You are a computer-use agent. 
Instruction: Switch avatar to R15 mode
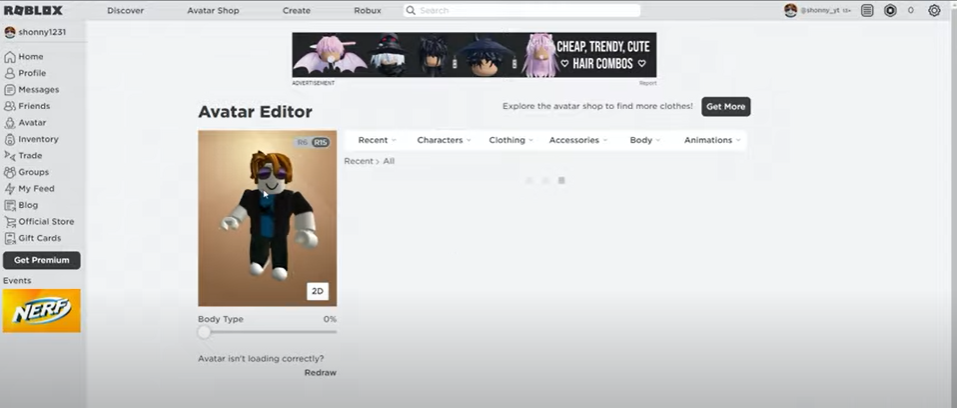(x=320, y=142)
